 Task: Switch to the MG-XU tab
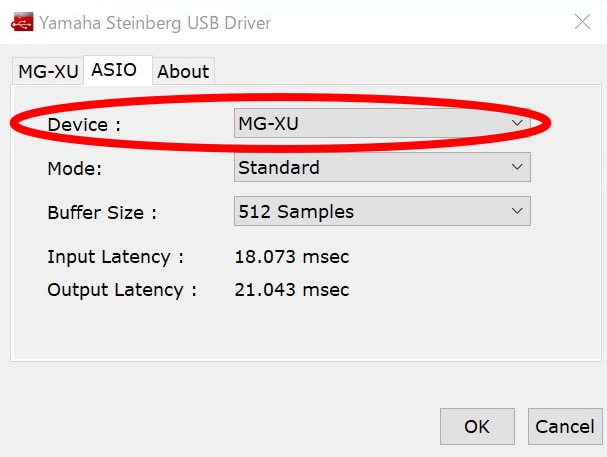47,71
